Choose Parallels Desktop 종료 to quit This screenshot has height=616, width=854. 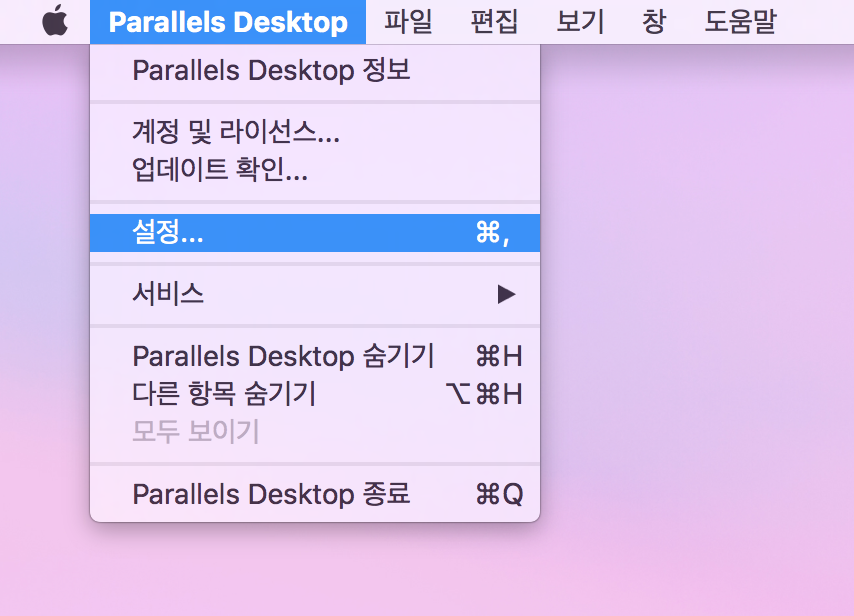315,495
